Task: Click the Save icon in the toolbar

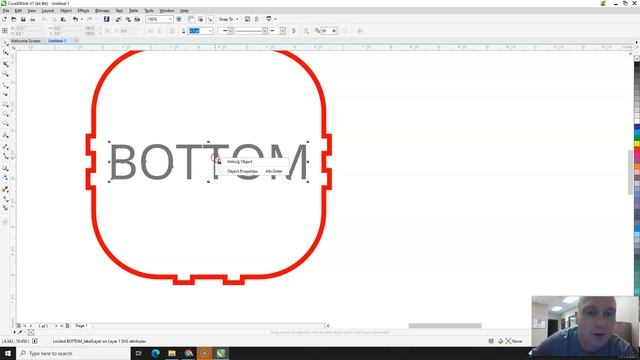Action: tap(23, 19)
